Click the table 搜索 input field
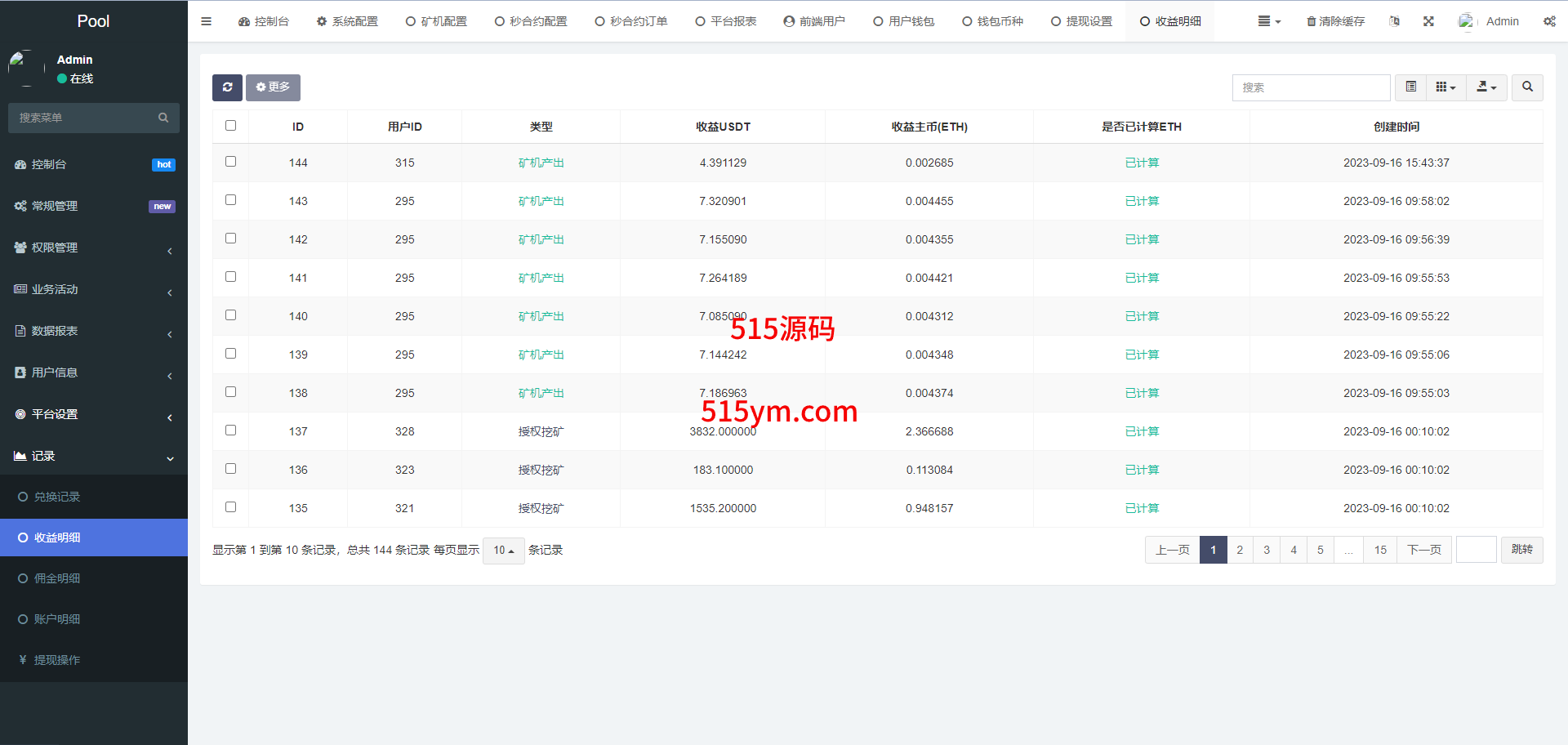The image size is (1568, 745). (x=1310, y=87)
